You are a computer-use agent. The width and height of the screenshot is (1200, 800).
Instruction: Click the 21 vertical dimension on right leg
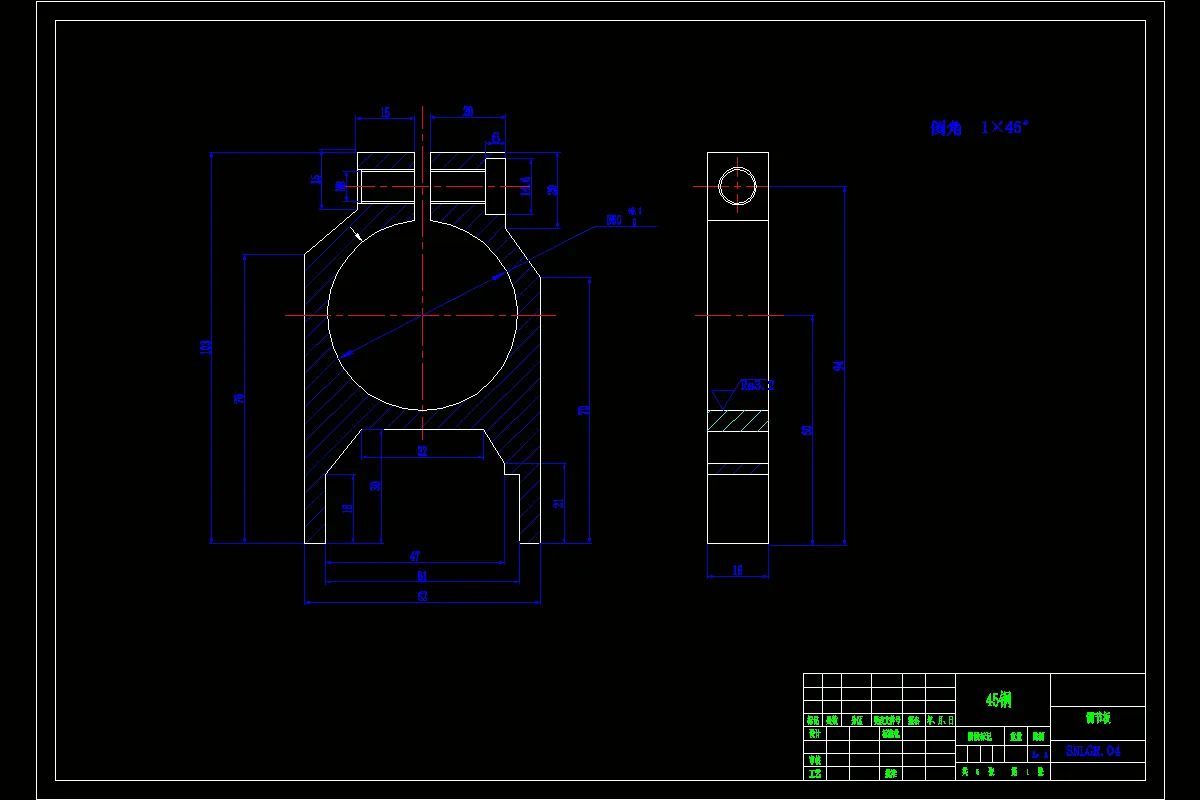(x=559, y=503)
